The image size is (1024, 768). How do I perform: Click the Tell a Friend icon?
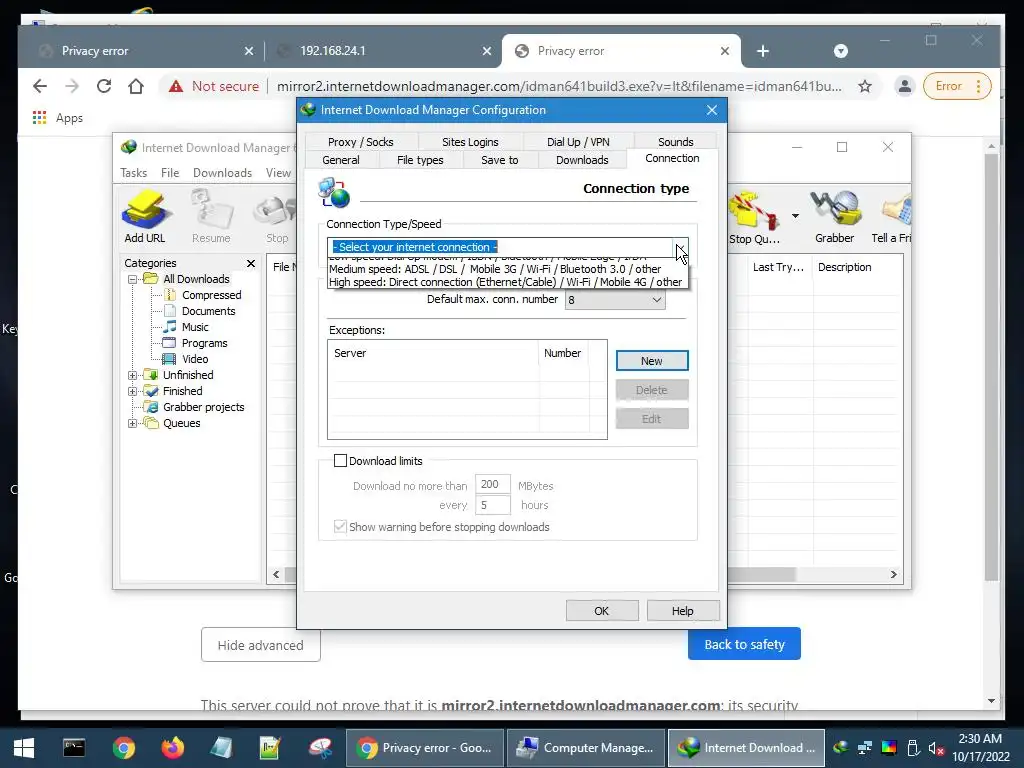891,217
